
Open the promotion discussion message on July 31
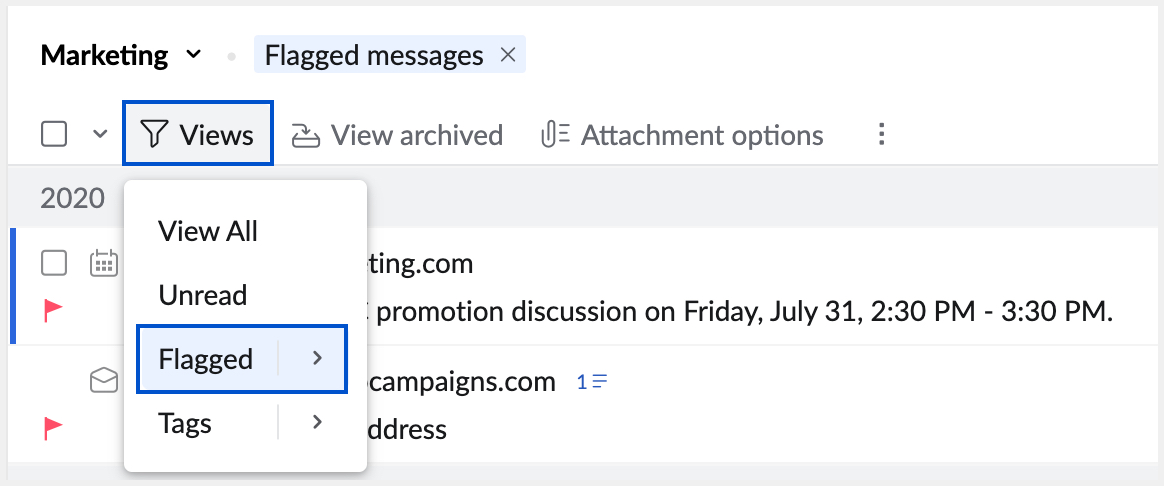click(740, 312)
